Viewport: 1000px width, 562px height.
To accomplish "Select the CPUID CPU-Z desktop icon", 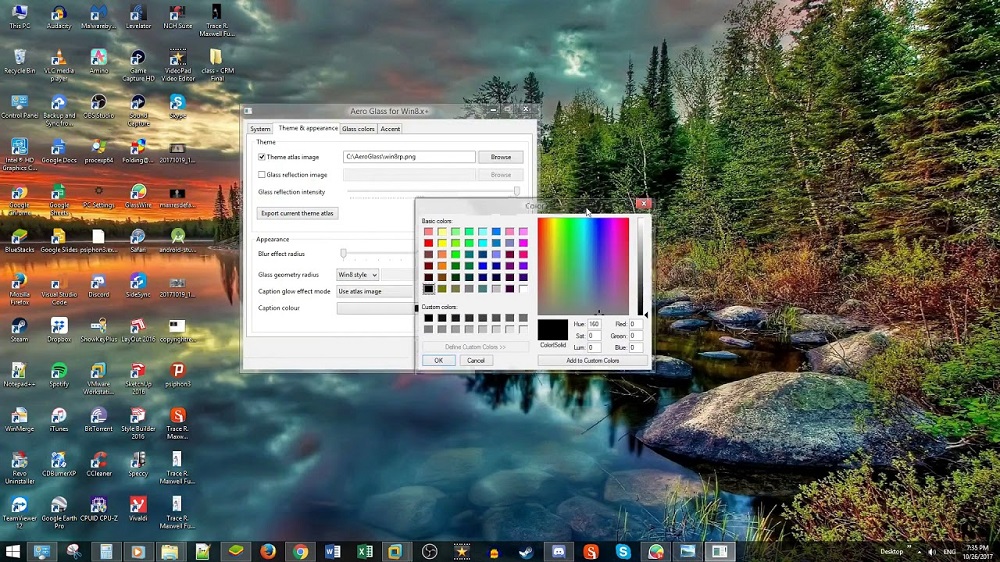I will 98,508.
